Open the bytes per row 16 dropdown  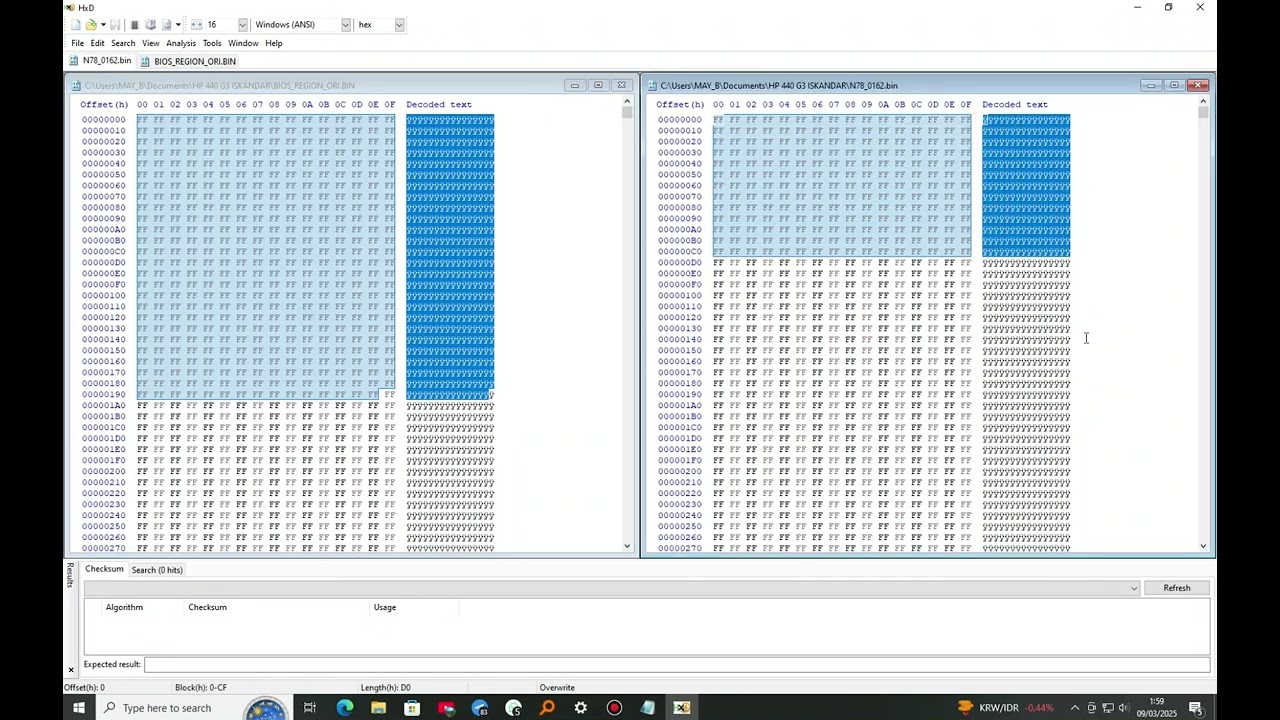242,25
